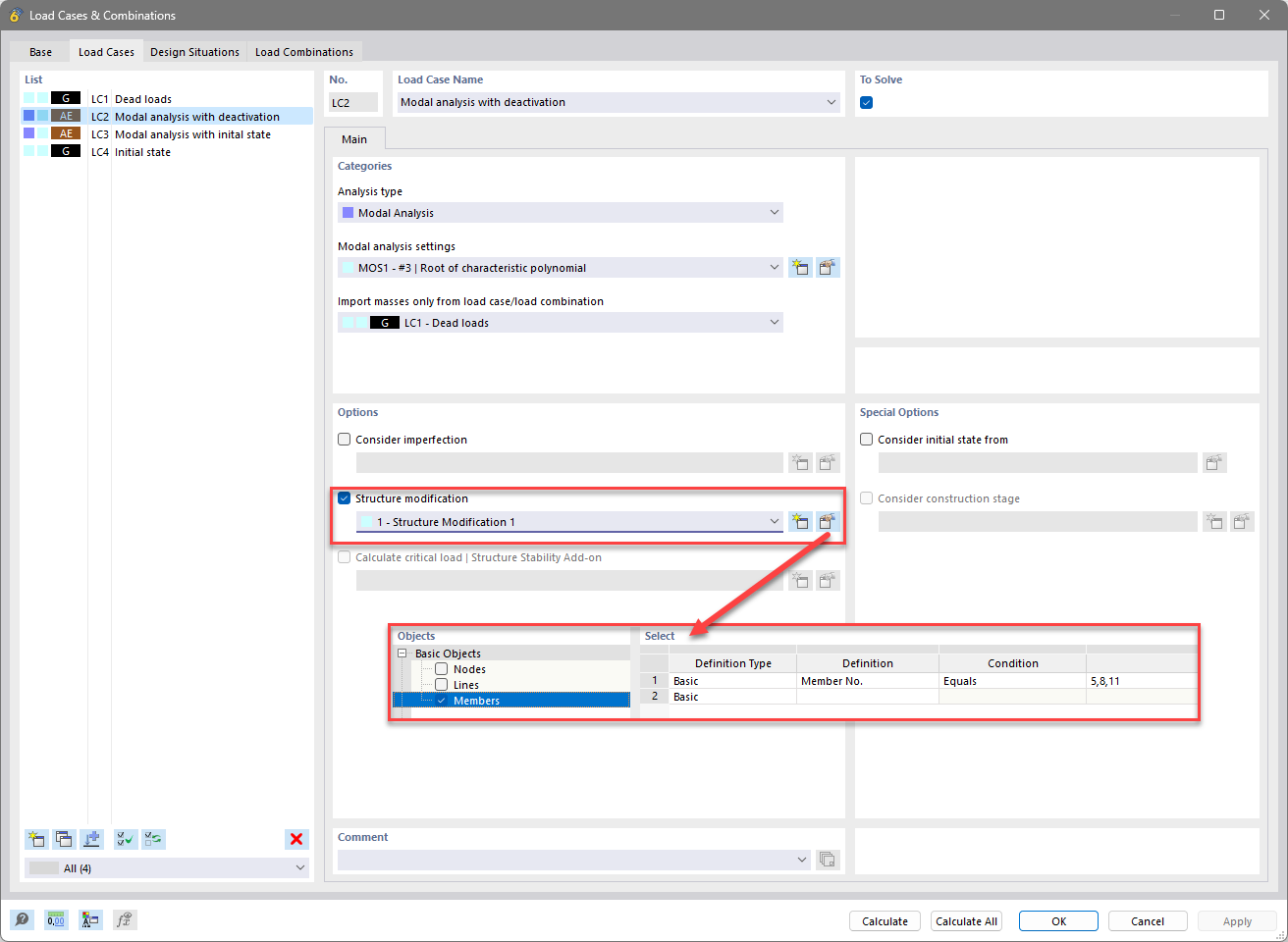Open the help search icon
The image size is (1288, 942).
[22, 919]
